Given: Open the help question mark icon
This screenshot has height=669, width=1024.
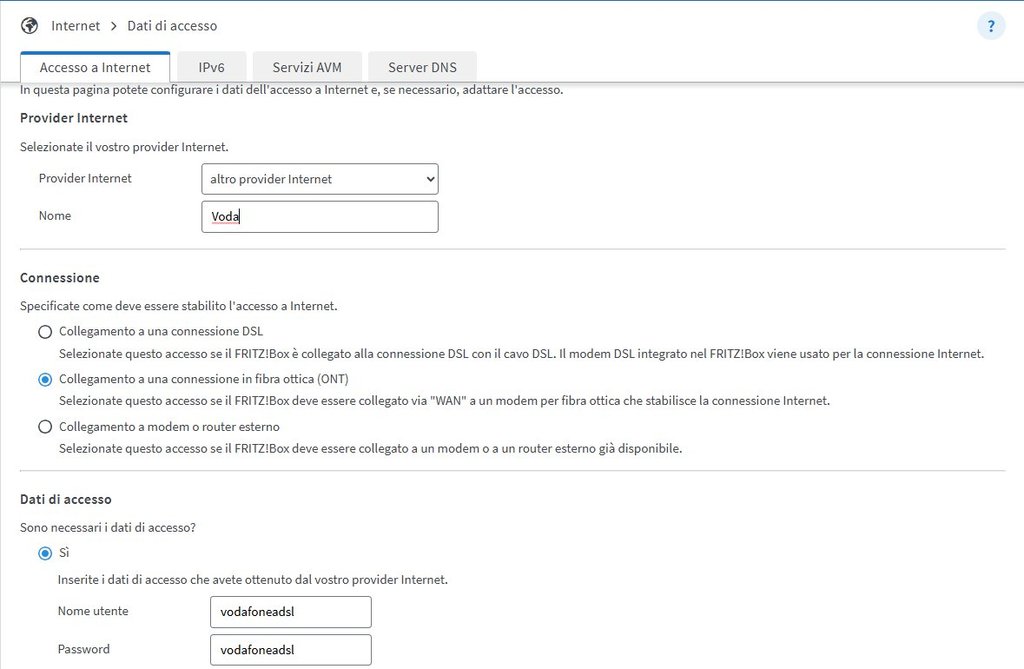Looking at the screenshot, I should tap(990, 26).
